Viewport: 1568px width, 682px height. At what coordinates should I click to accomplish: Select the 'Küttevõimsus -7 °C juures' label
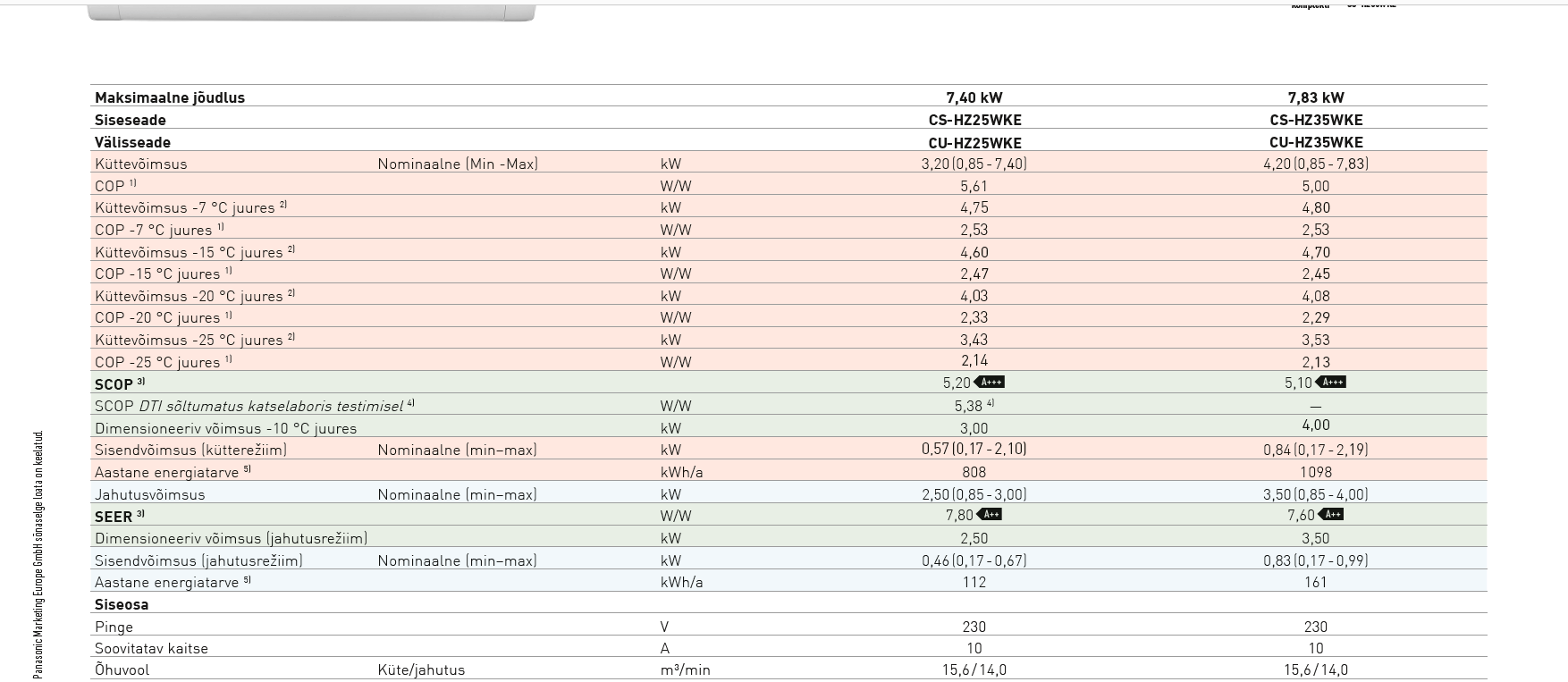pos(190,207)
